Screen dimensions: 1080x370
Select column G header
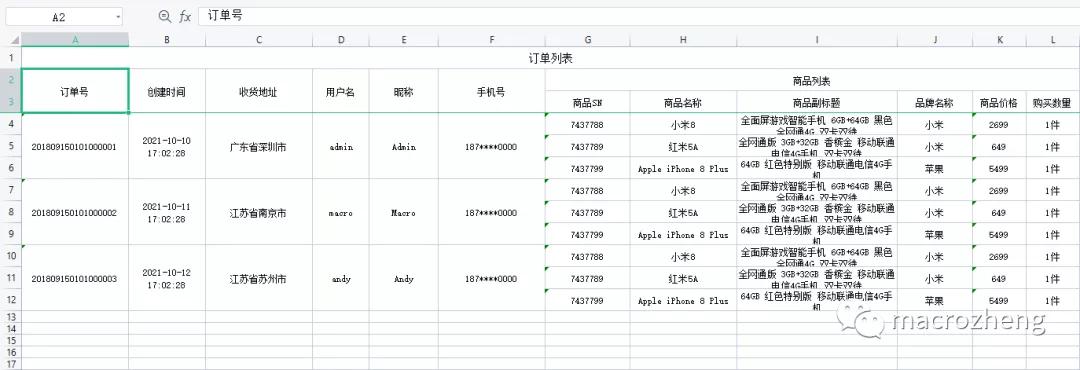tap(587, 39)
